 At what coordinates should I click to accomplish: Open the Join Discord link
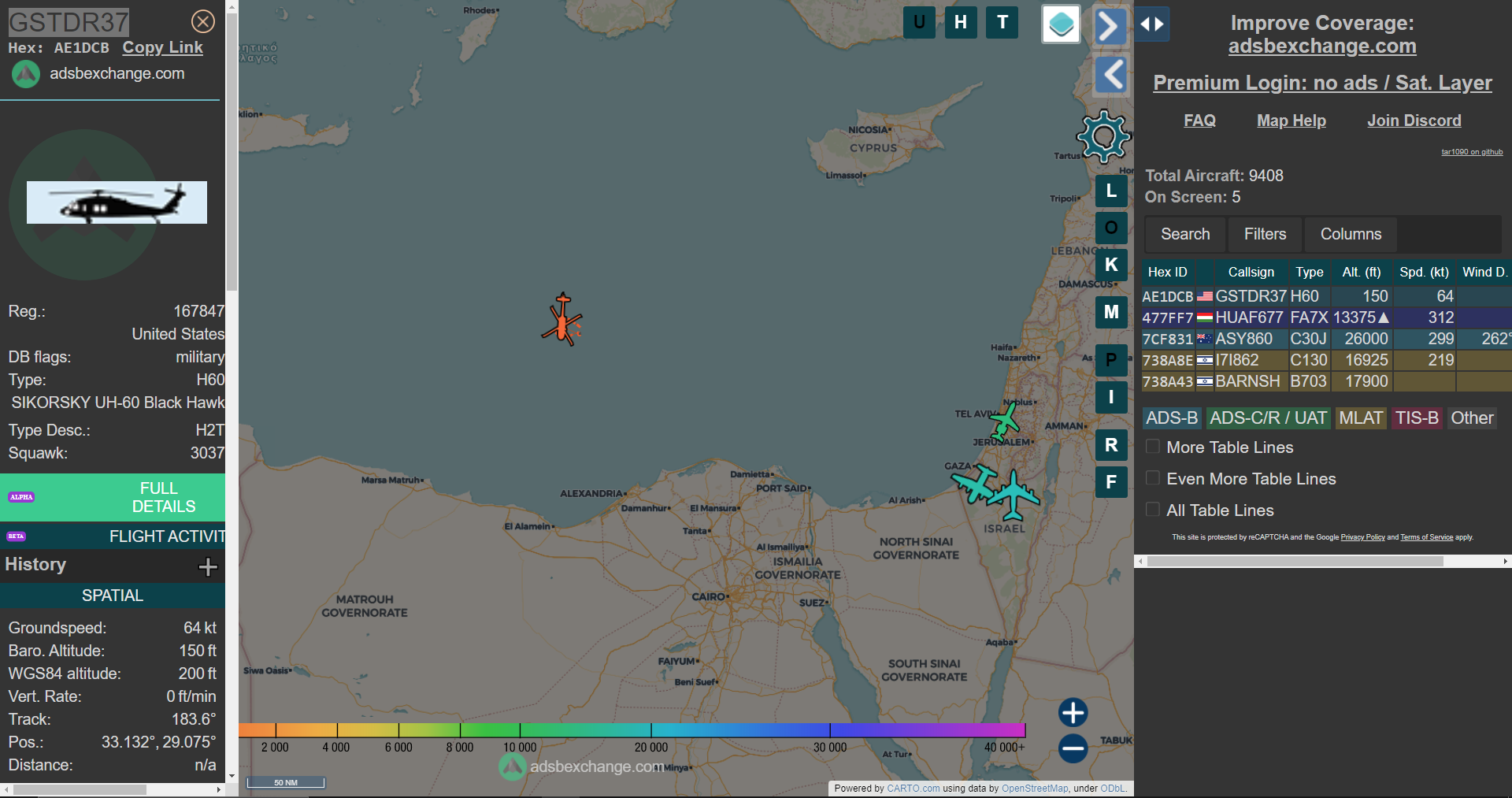point(1414,121)
